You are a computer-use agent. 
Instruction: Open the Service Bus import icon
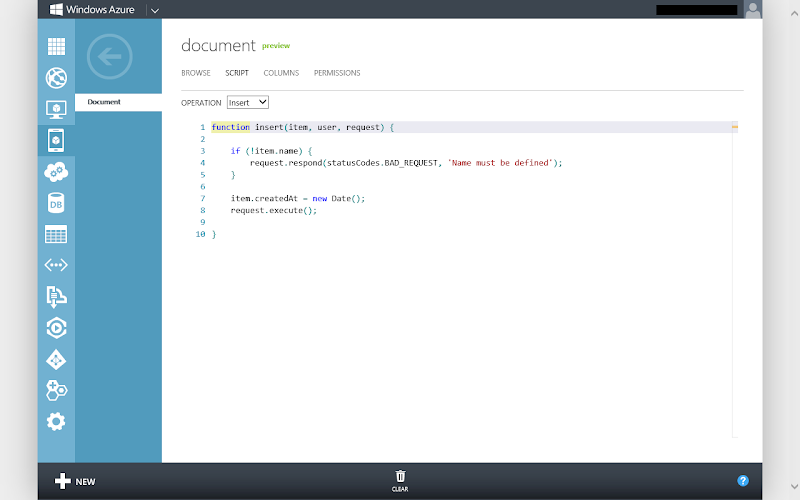coord(56,296)
